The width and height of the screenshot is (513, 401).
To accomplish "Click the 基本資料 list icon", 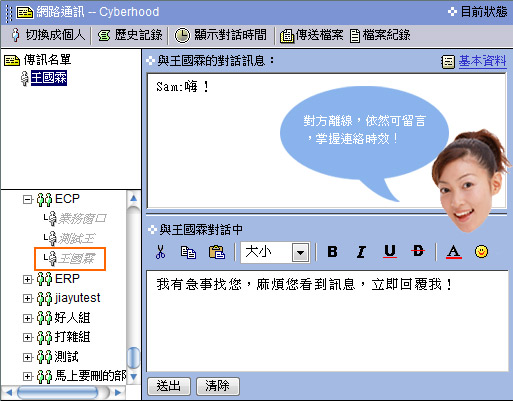I will (448, 62).
